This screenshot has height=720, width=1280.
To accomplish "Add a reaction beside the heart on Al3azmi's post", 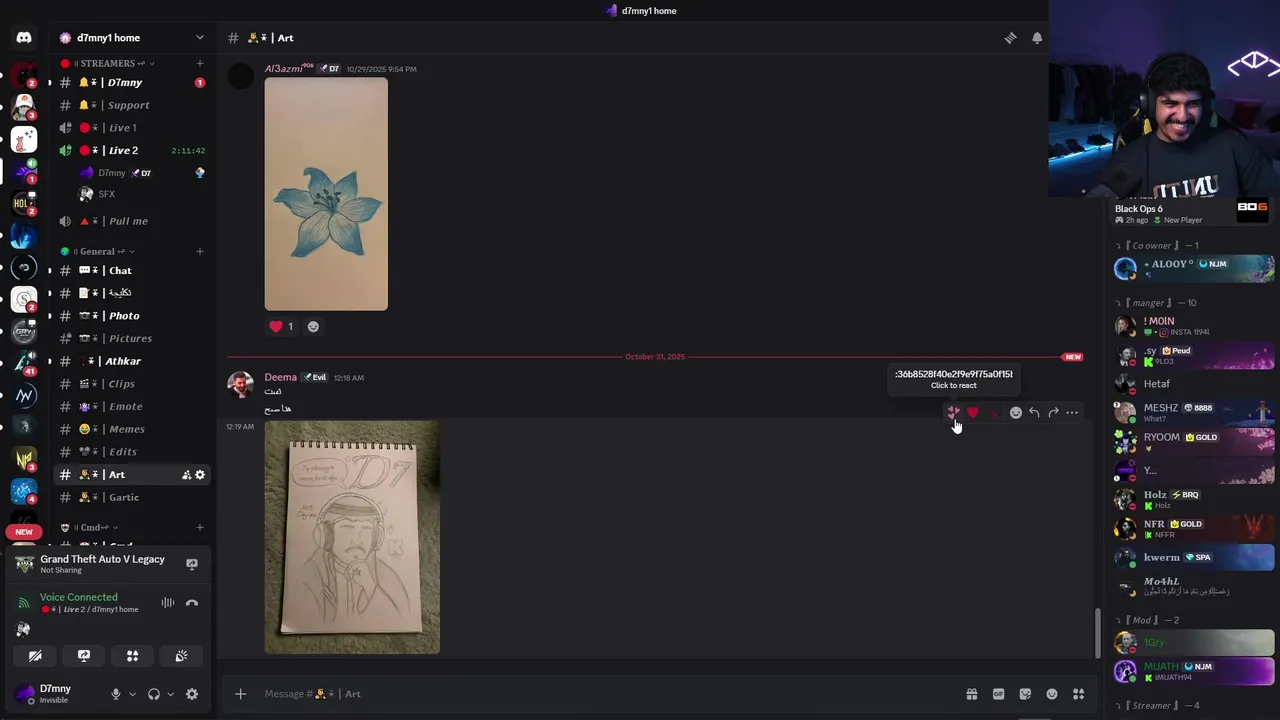I will pos(313,326).
